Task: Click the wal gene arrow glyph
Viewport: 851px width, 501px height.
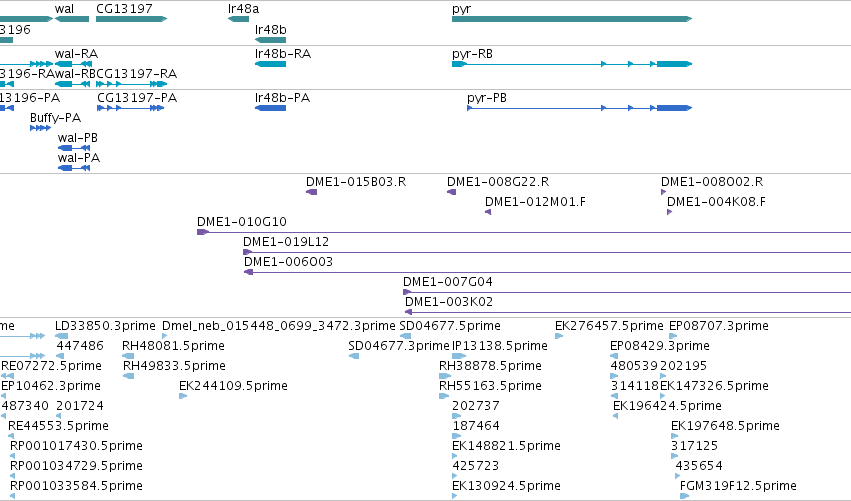Action: tap(72, 19)
